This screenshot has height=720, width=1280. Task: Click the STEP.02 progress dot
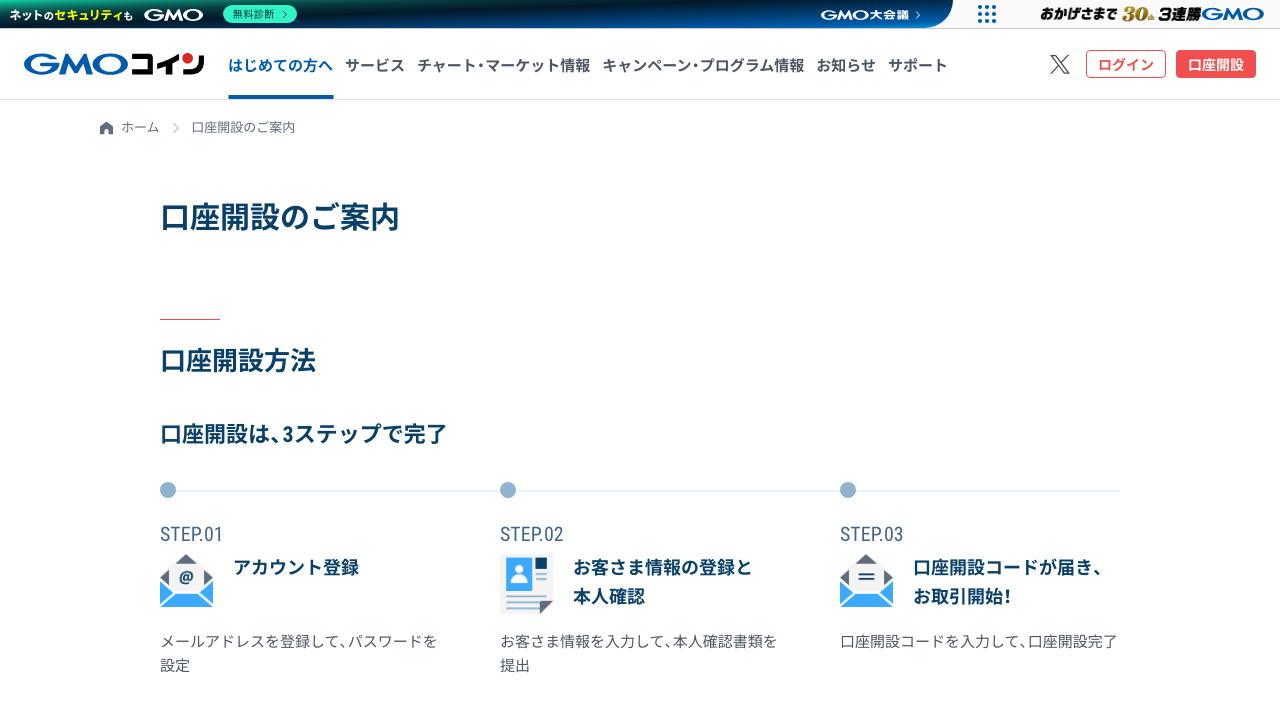(508, 490)
